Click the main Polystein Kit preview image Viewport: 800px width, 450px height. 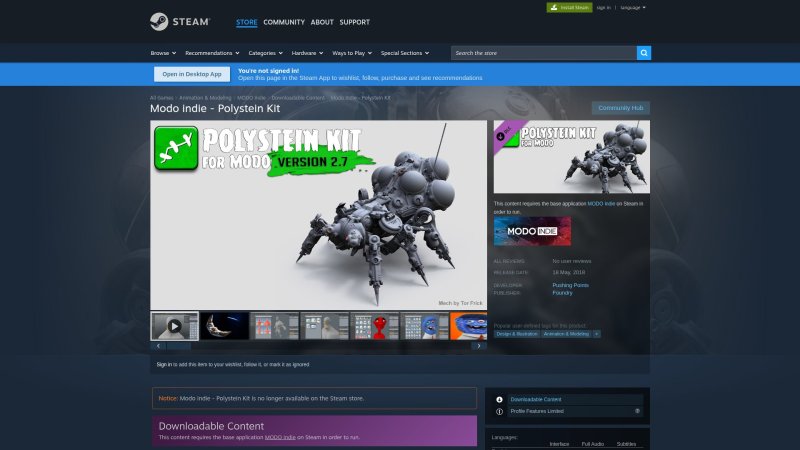[318, 215]
